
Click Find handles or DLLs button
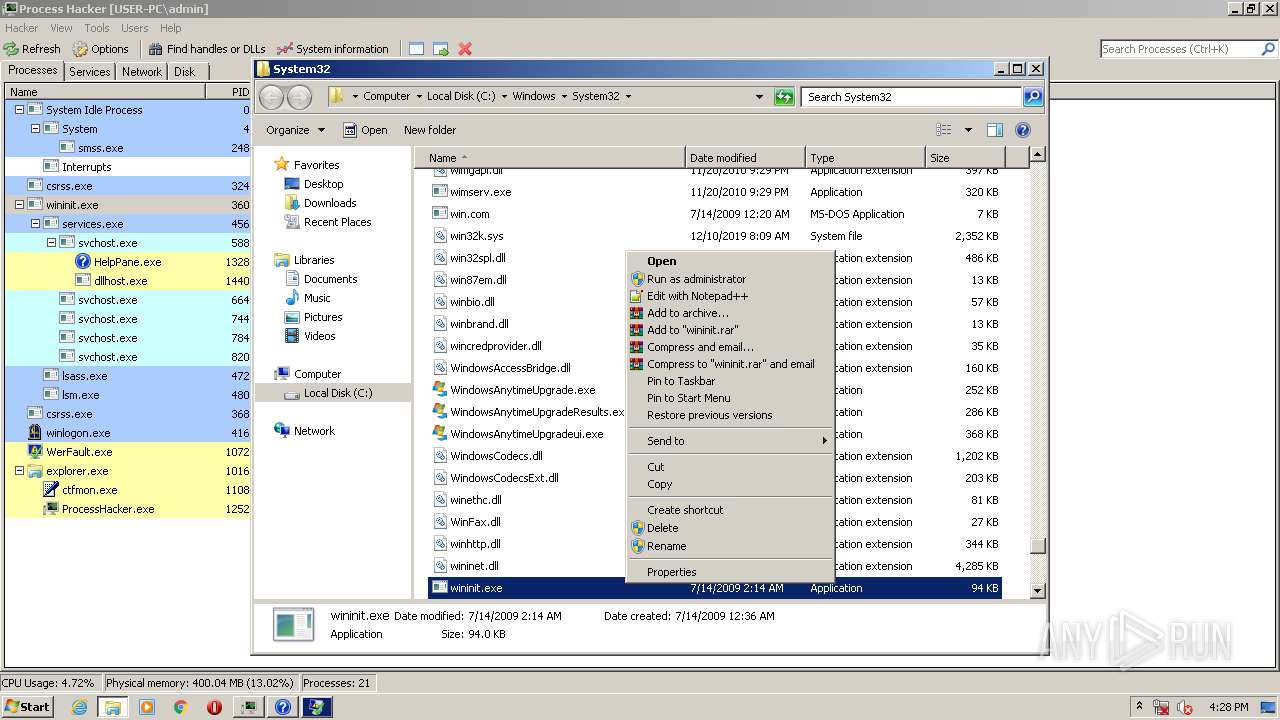tap(207, 48)
